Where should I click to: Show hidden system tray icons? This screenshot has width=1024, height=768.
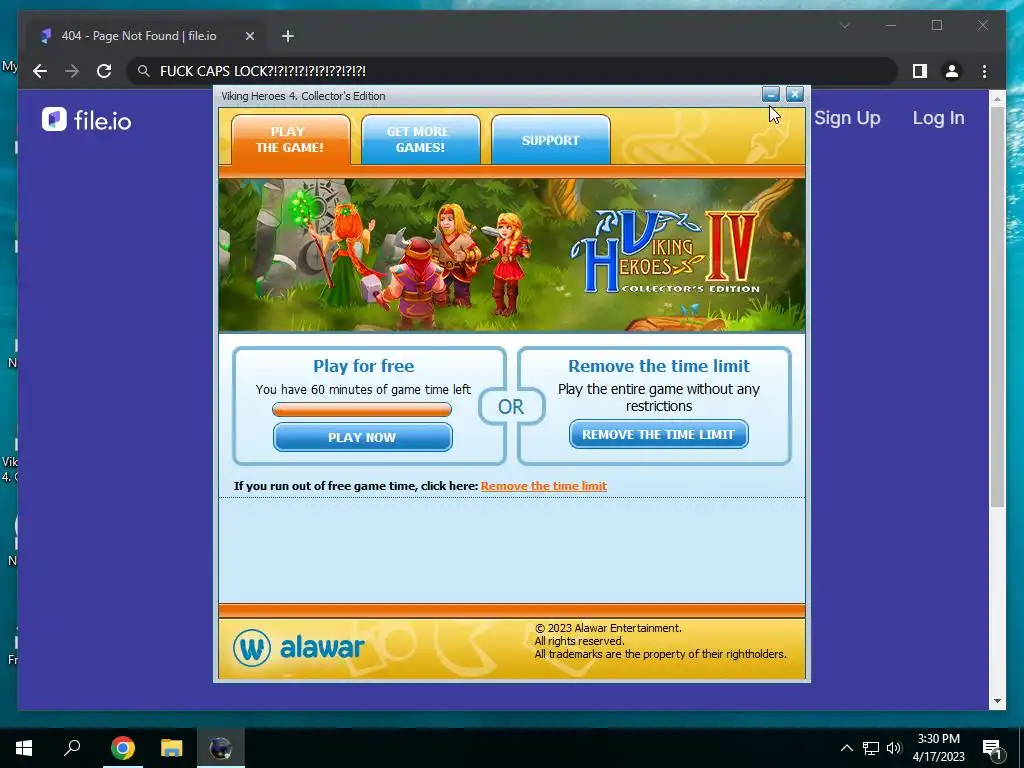[x=846, y=748]
